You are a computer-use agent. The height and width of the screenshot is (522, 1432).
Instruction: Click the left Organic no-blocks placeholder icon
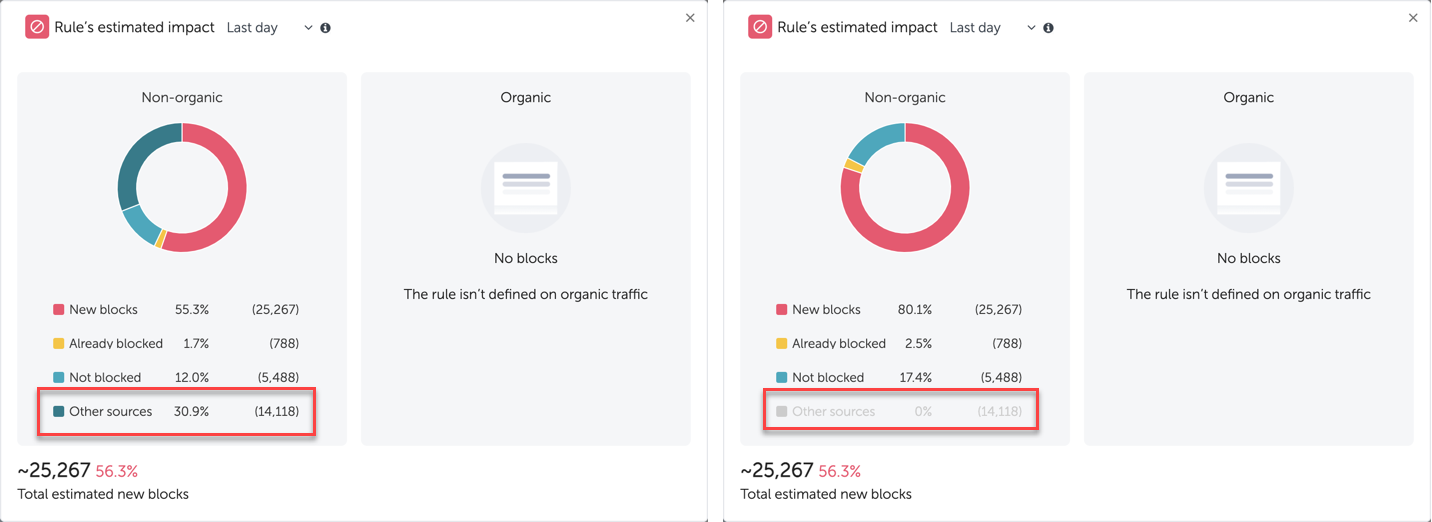(526, 187)
